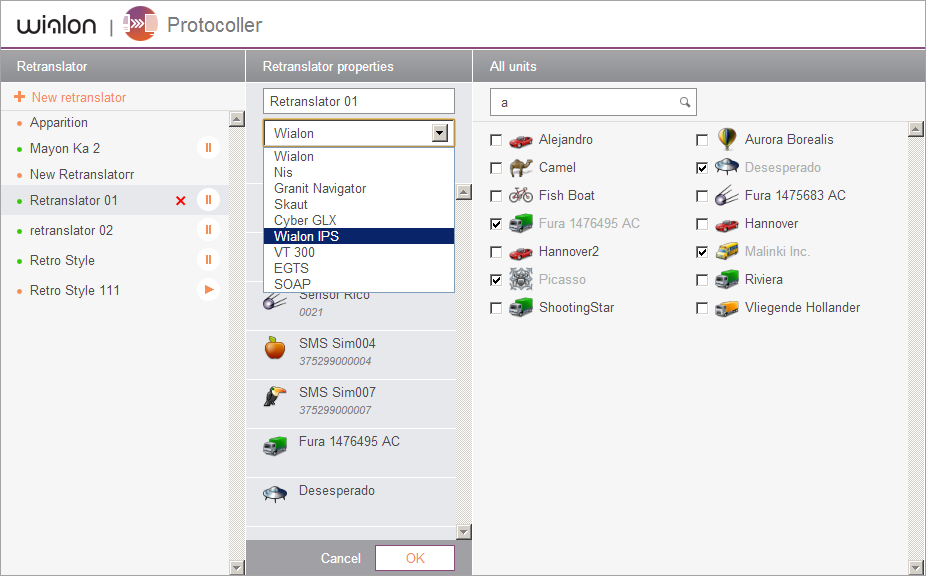Click the orange truck icon for Vliegende Hollander
Screen dimensions: 926x576
[x=726, y=308]
